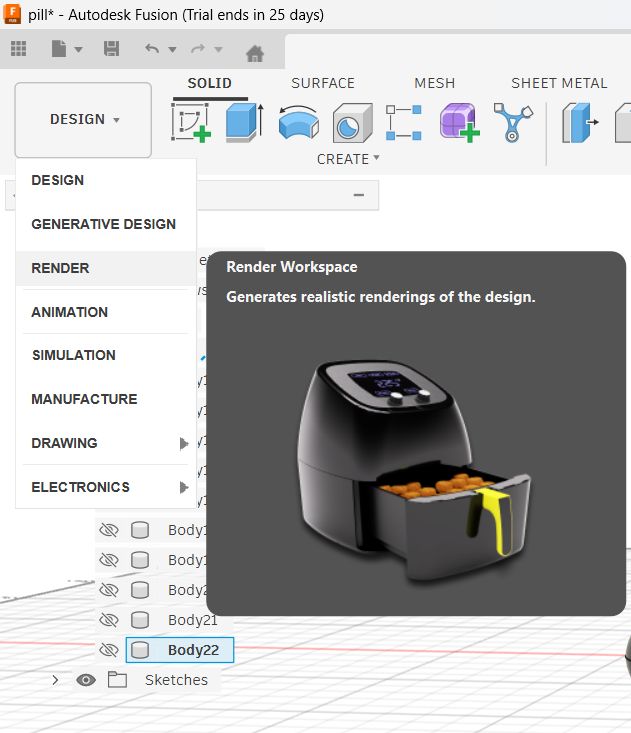Click the Create Form purple icon

coord(459,122)
